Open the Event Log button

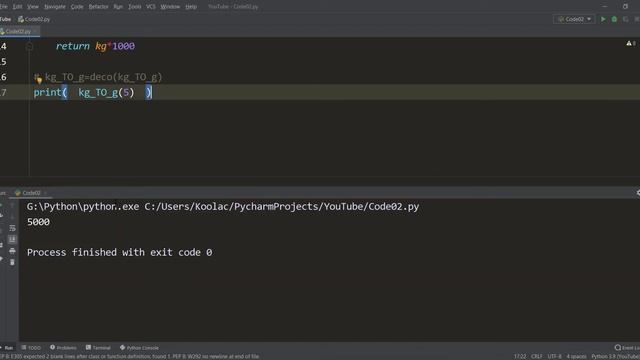627,348
